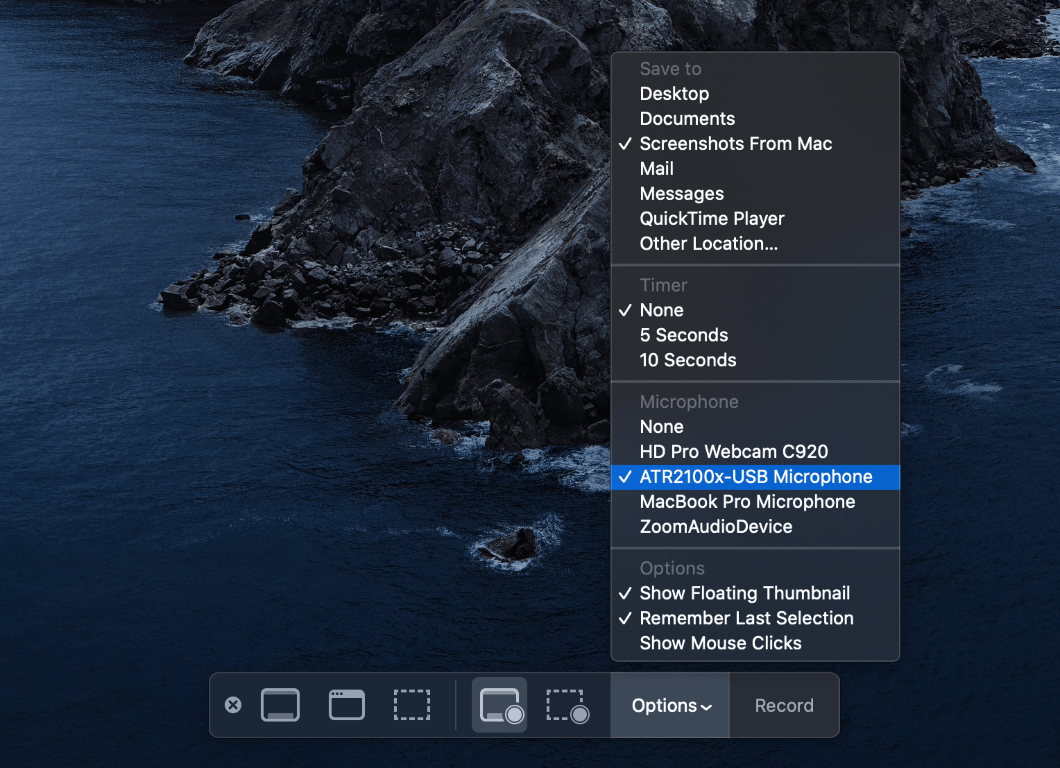Select HD Pro Webcam C920 microphone
Image resolution: width=1060 pixels, height=768 pixels.
(734, 451)
